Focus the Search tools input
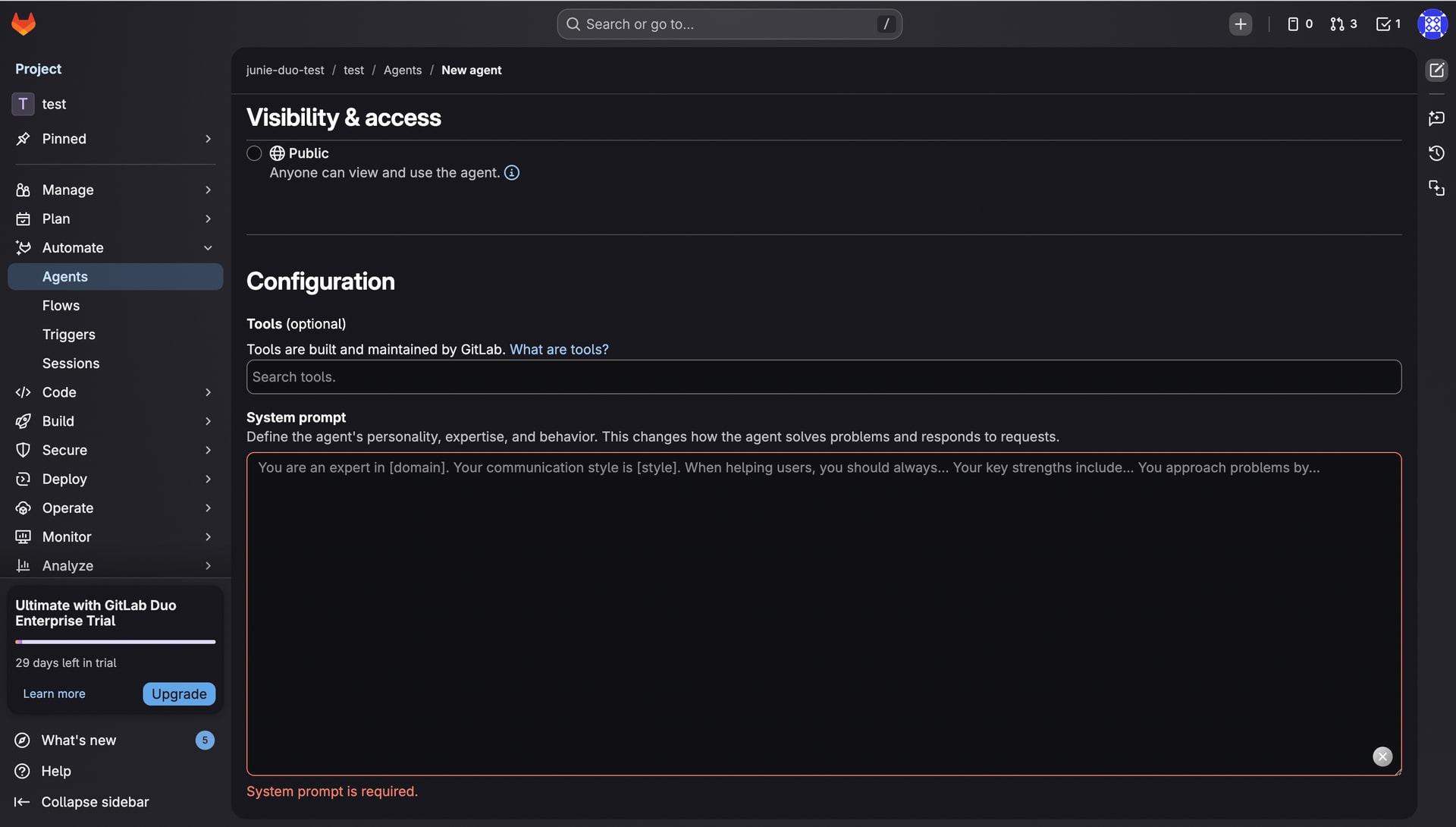 [824, 377]
